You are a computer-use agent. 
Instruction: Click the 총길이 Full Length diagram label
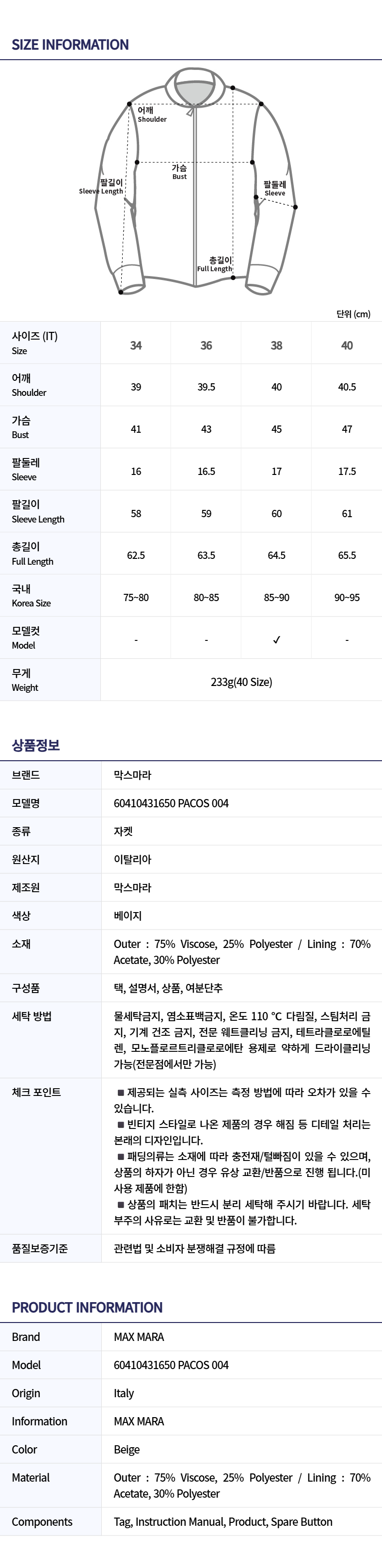215,264
